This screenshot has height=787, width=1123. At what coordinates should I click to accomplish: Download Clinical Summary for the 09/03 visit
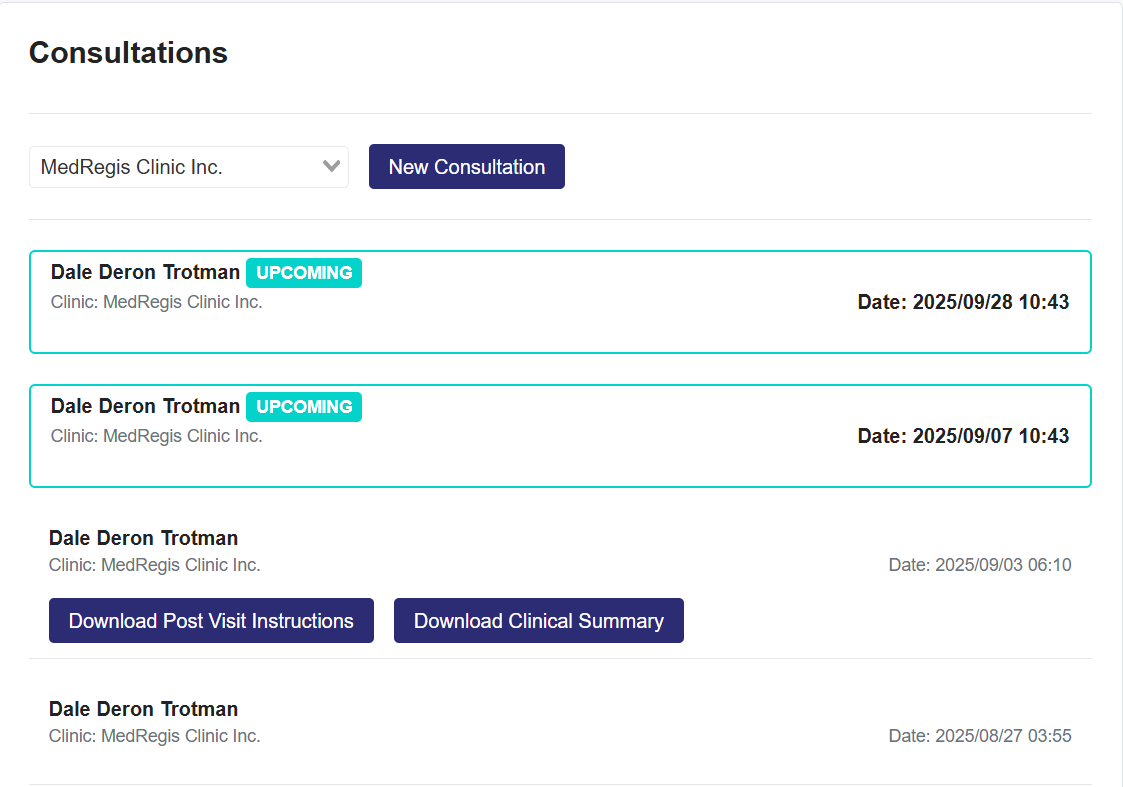click(x=538, y=621)
